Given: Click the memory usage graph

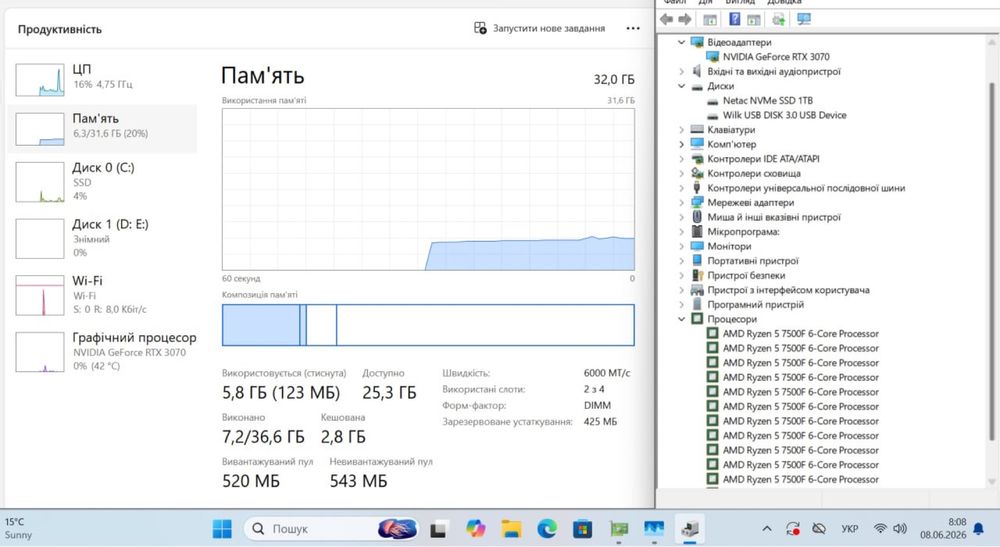Looking at the screenshot, I should (x=428, y=189).
